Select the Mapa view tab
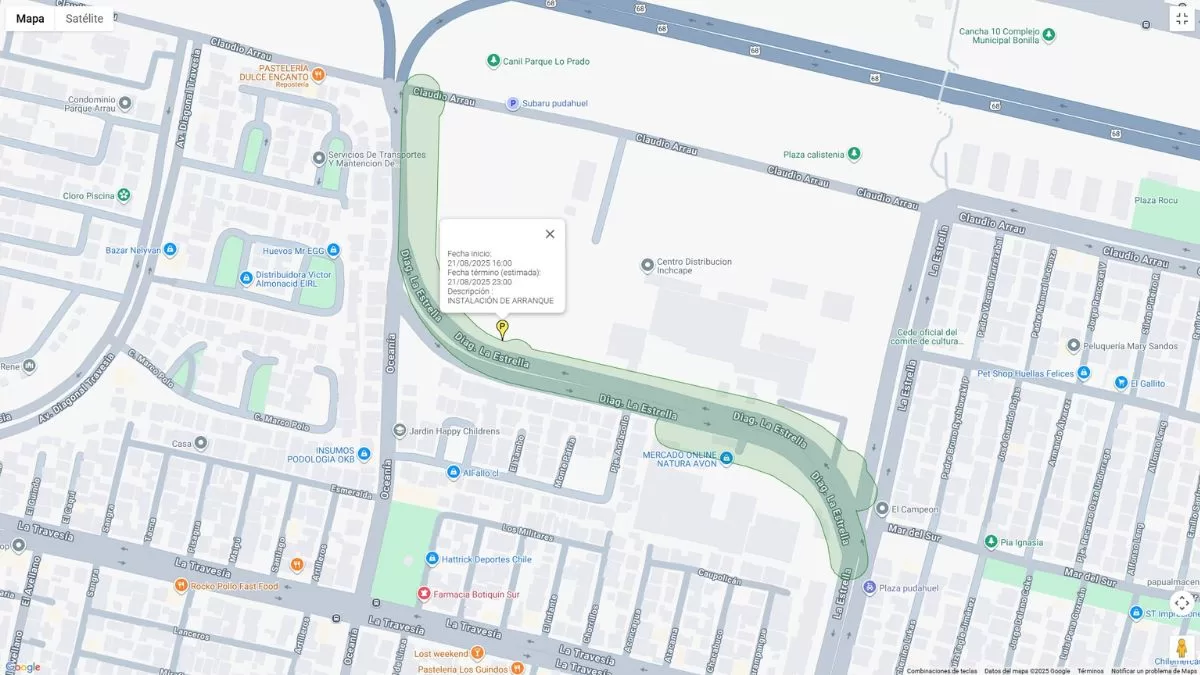The width and height of the screenshot is (1200, 675). coord(30,18)
